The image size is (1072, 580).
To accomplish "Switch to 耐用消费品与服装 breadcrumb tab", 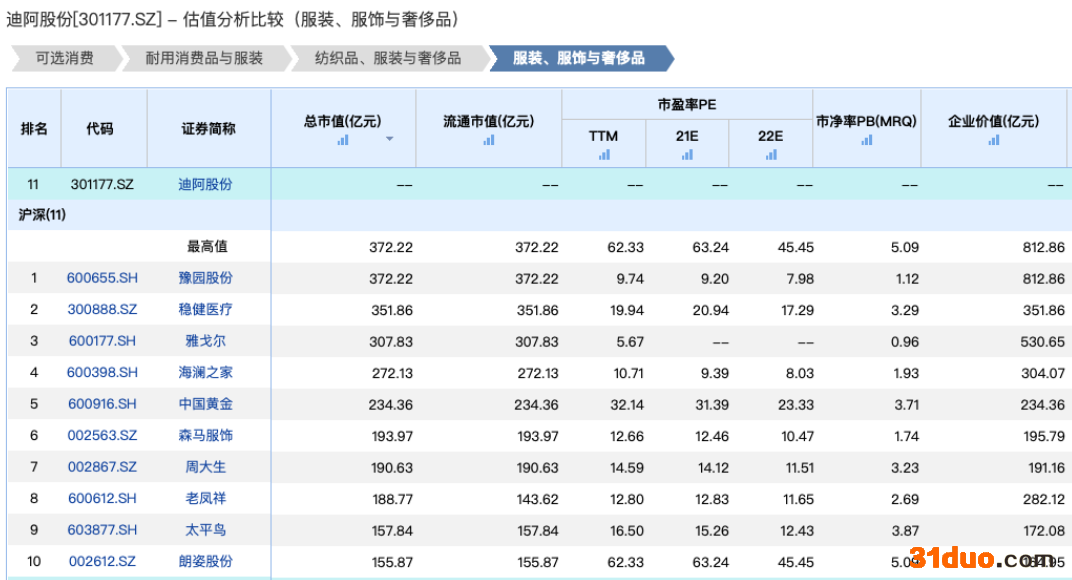I will coord(204,58).
